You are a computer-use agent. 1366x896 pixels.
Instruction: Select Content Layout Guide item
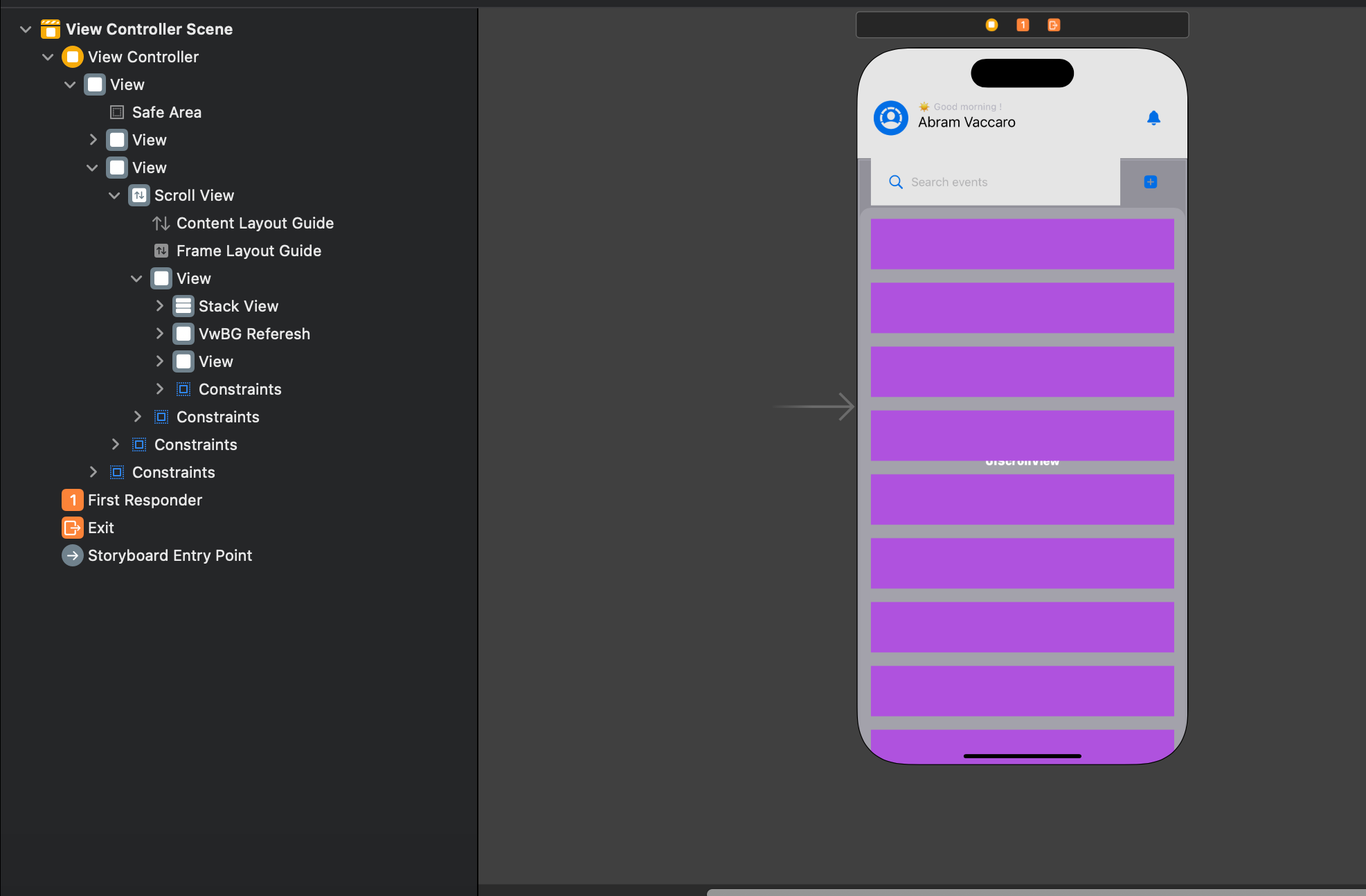coord(254,223)
